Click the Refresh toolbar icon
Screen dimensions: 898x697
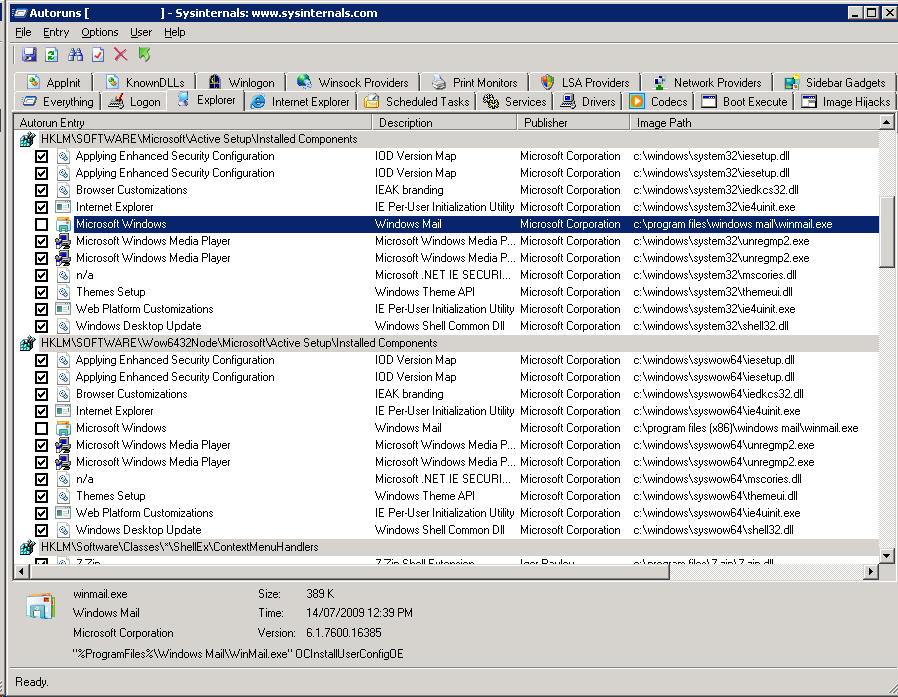click(x=52, y=54)
